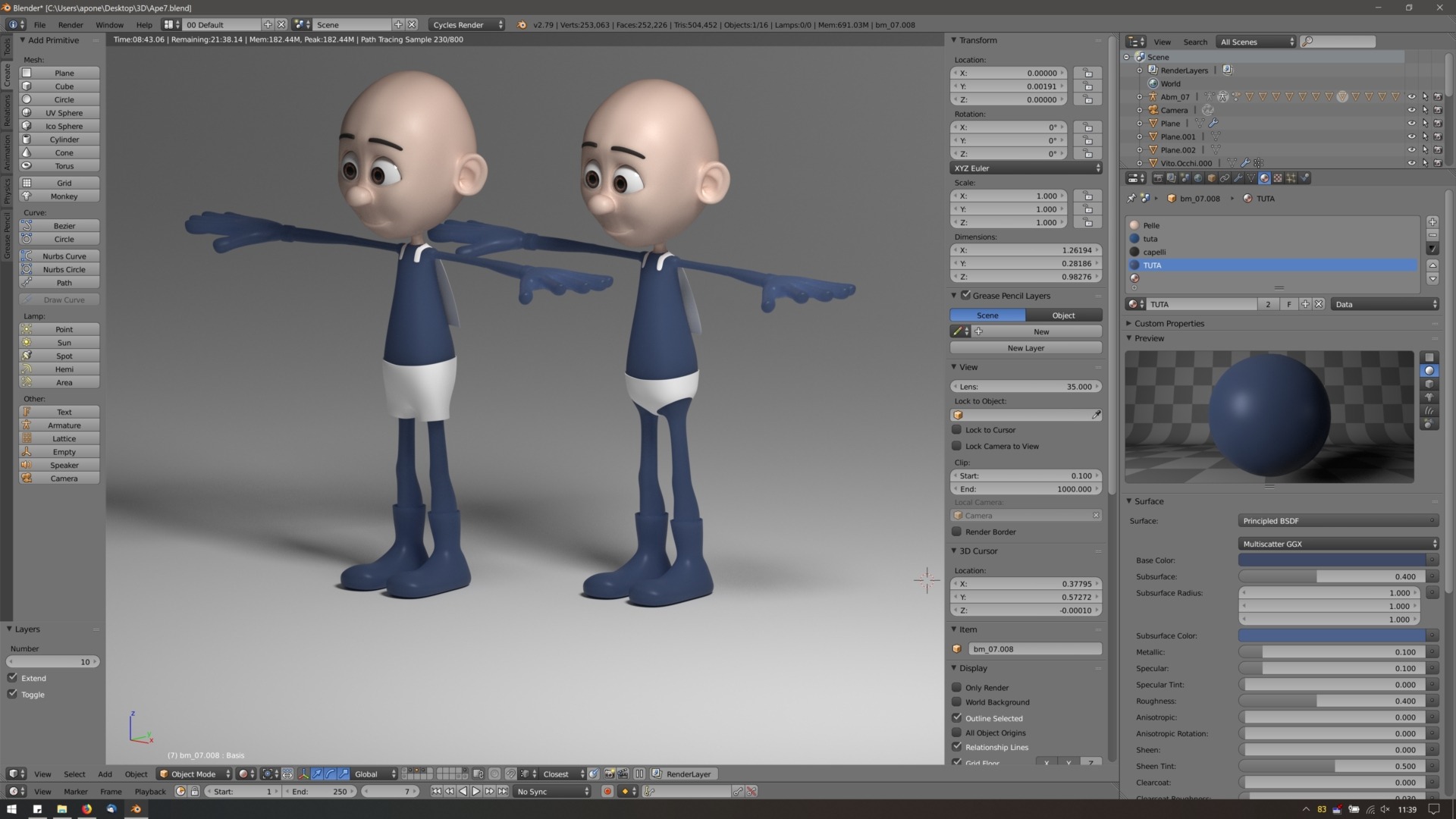Open the Render menu

point(71,24)
